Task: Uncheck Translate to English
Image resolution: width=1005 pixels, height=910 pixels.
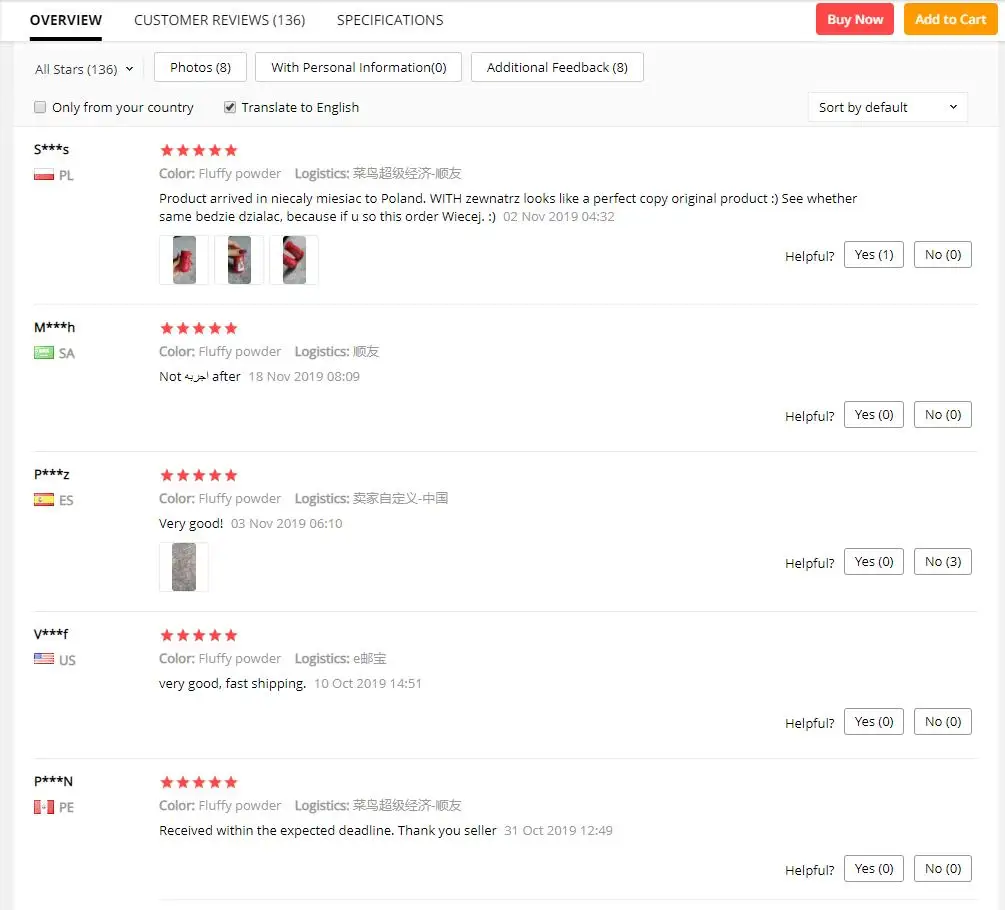Action: (x=229, y=107)
